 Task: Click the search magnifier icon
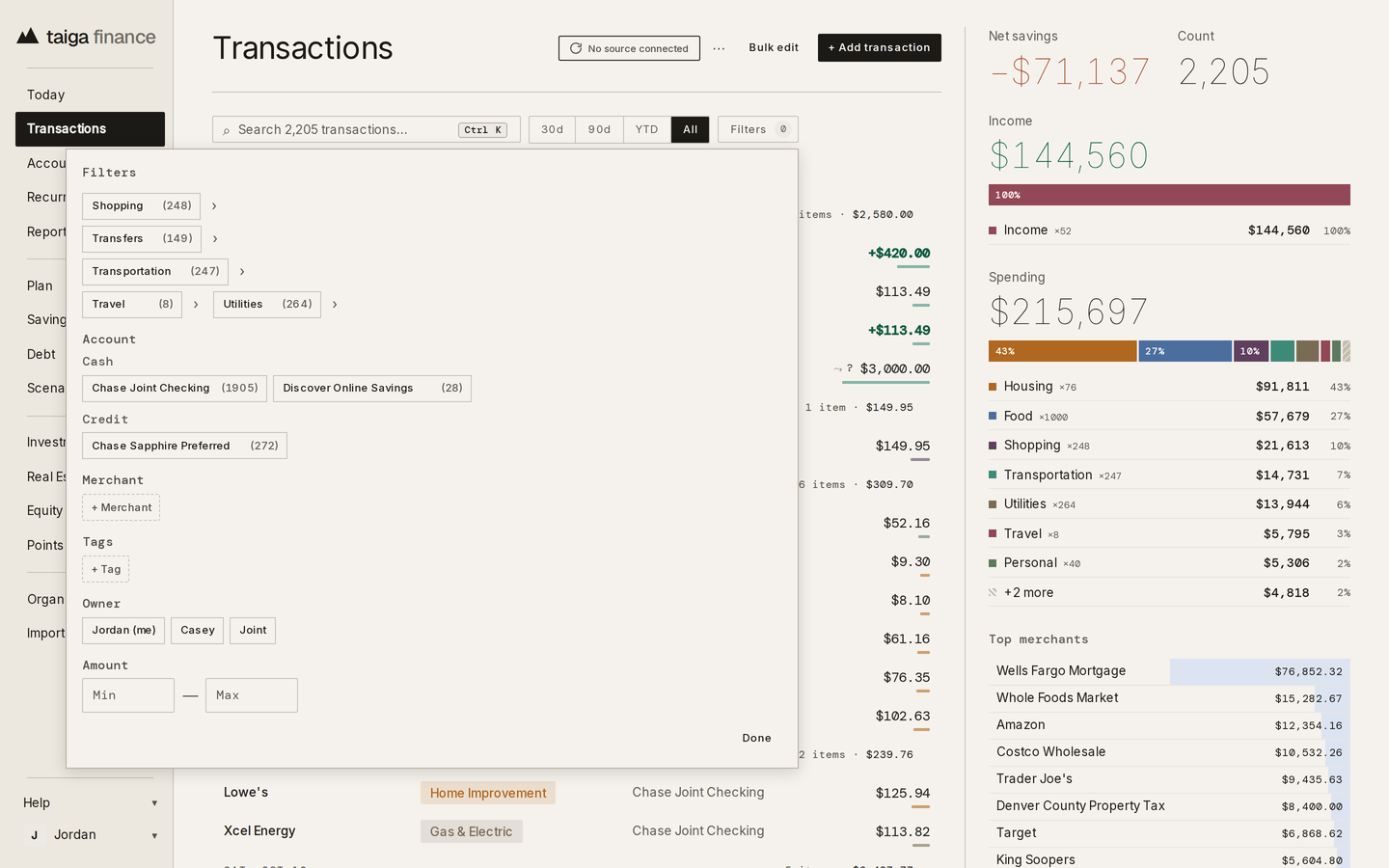(227, 130)
